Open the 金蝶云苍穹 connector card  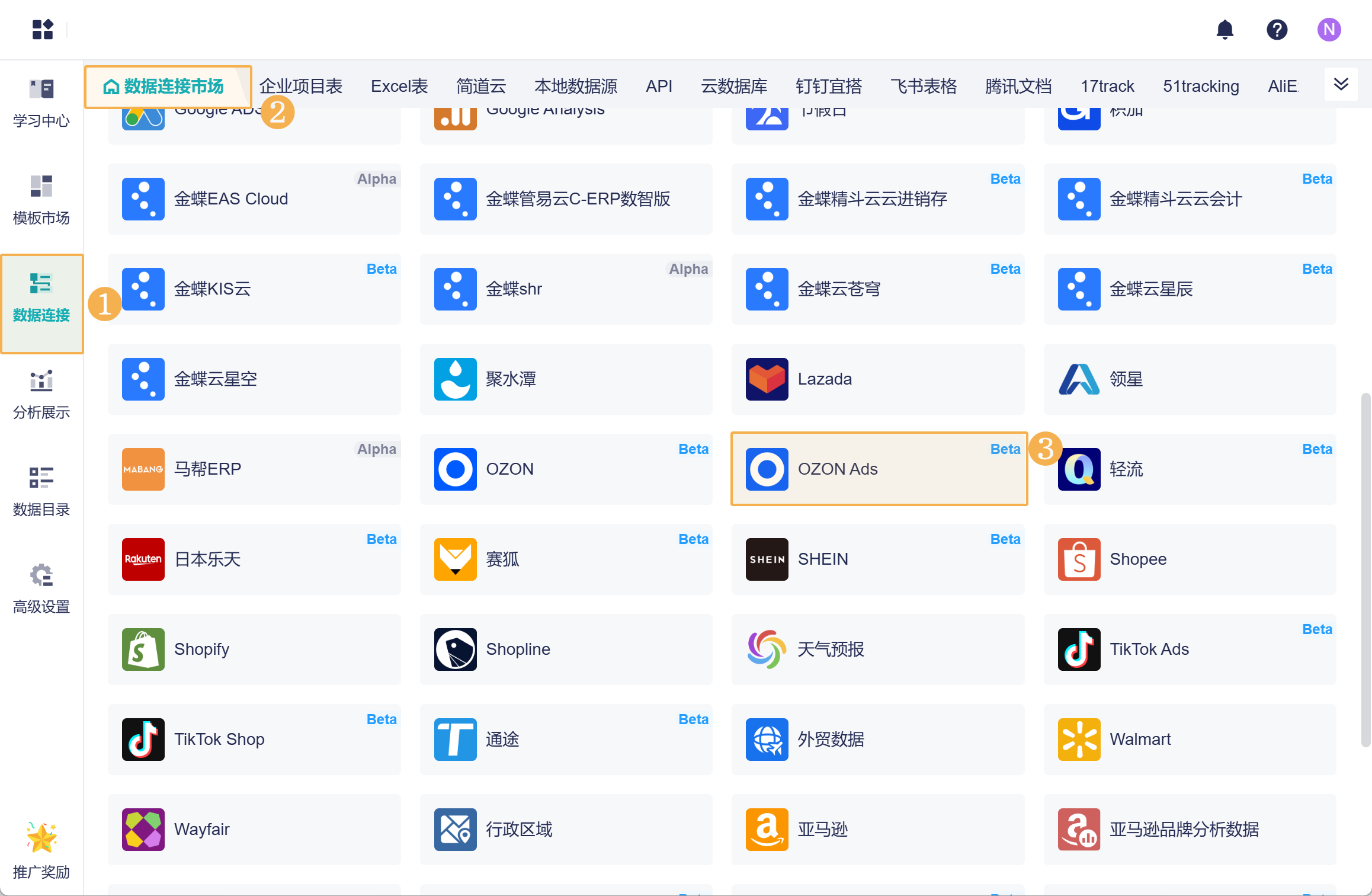click(878, 289)
